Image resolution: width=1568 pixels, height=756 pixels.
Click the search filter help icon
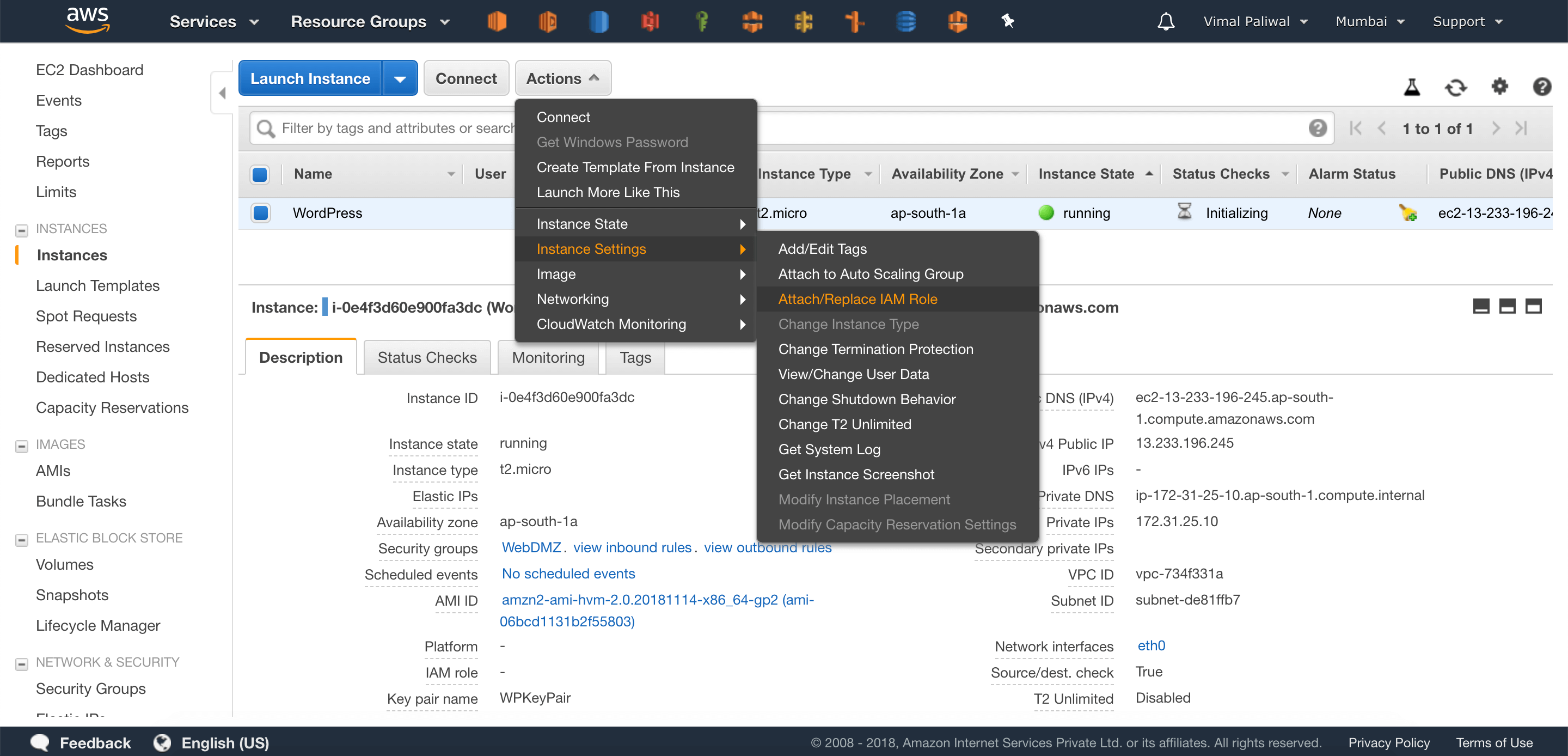tap(1317, 128)
